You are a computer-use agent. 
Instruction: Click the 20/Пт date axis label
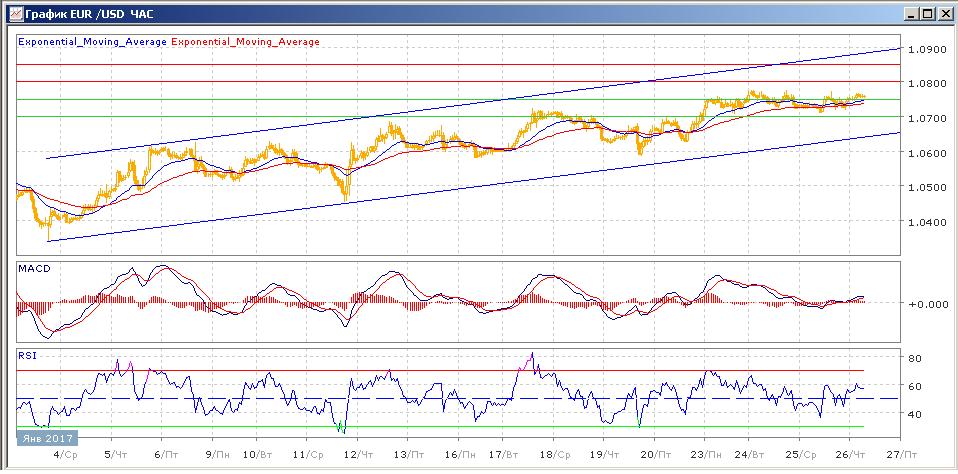(x=657, y=455)
